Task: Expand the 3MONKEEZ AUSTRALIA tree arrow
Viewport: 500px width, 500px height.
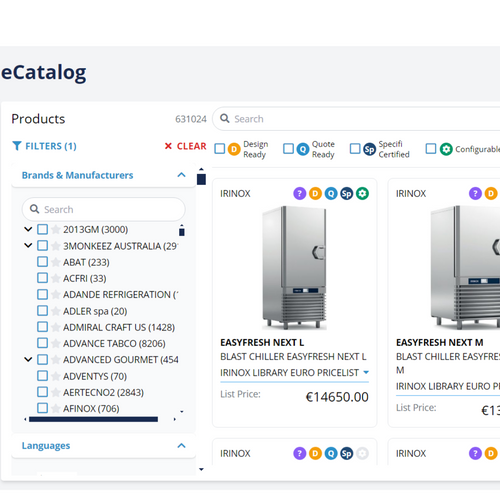Action: coord(28,246)
